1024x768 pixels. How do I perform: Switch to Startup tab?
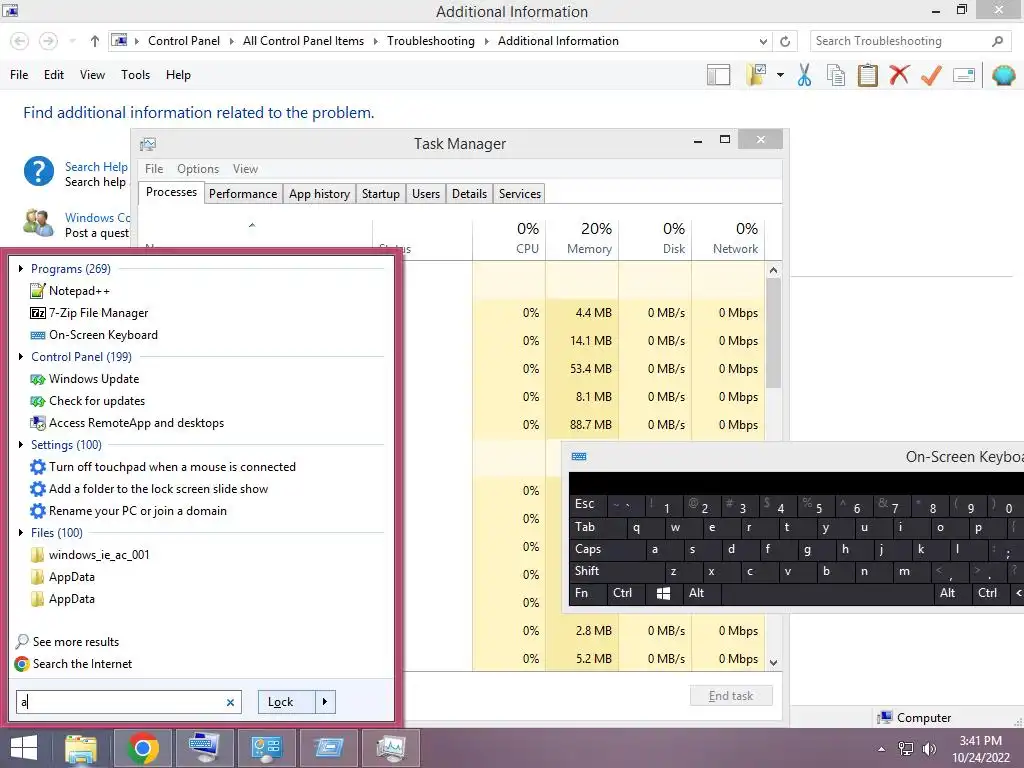(381, 194)
